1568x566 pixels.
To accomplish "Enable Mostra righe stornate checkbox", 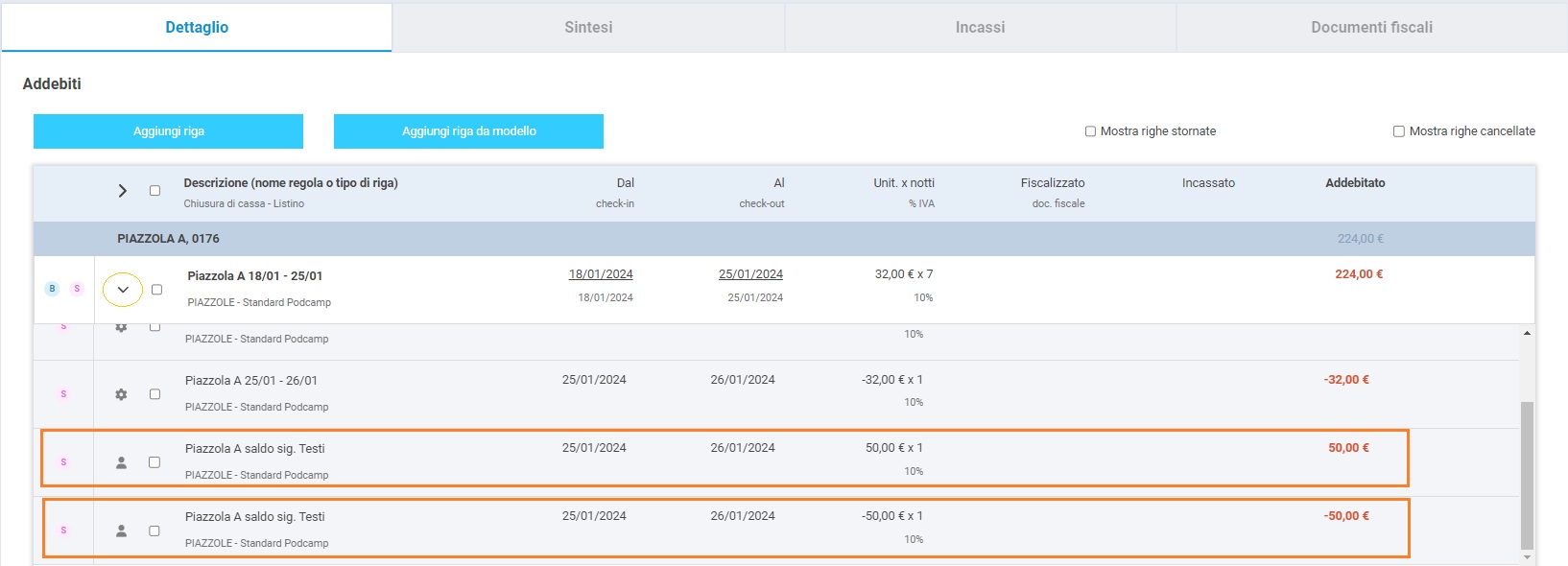I will click(x=1090, y=131).
